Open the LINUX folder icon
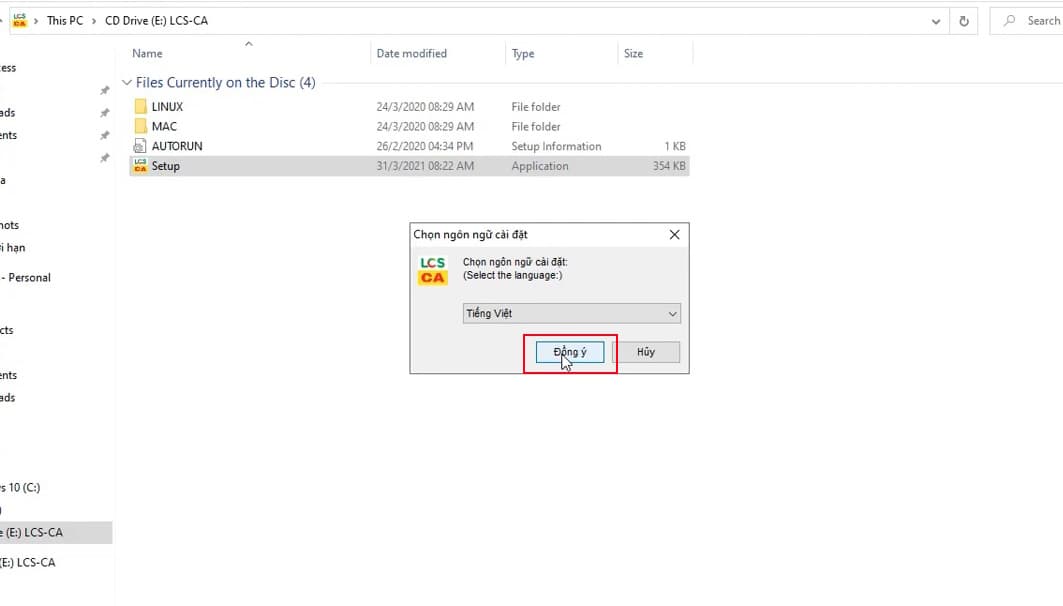This screenshot has width=1063, height=606. 140,107
